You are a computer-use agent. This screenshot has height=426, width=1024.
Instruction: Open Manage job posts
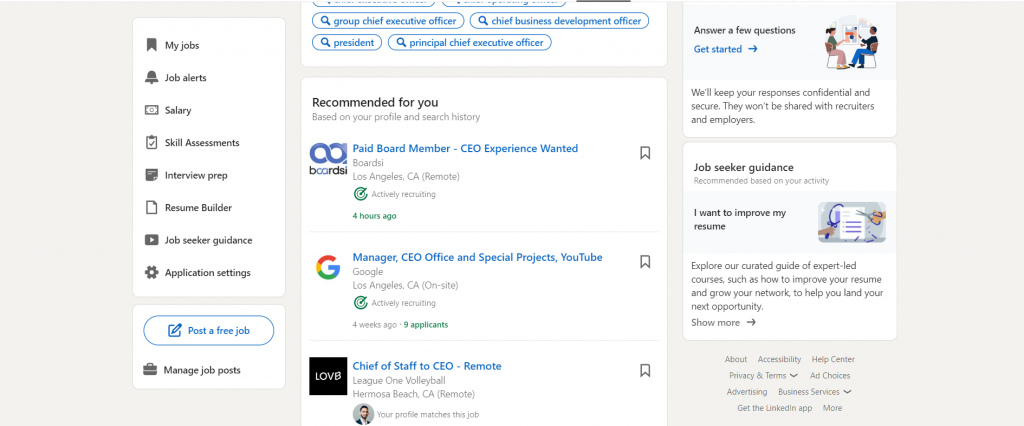(202, 370)
